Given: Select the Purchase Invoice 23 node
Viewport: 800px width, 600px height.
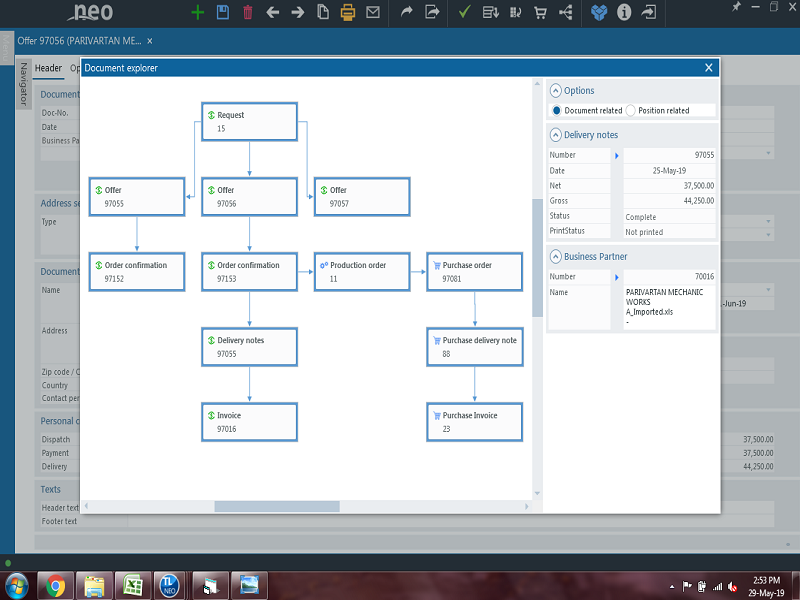Looking at the screenshot, I should tap(474, 421).
